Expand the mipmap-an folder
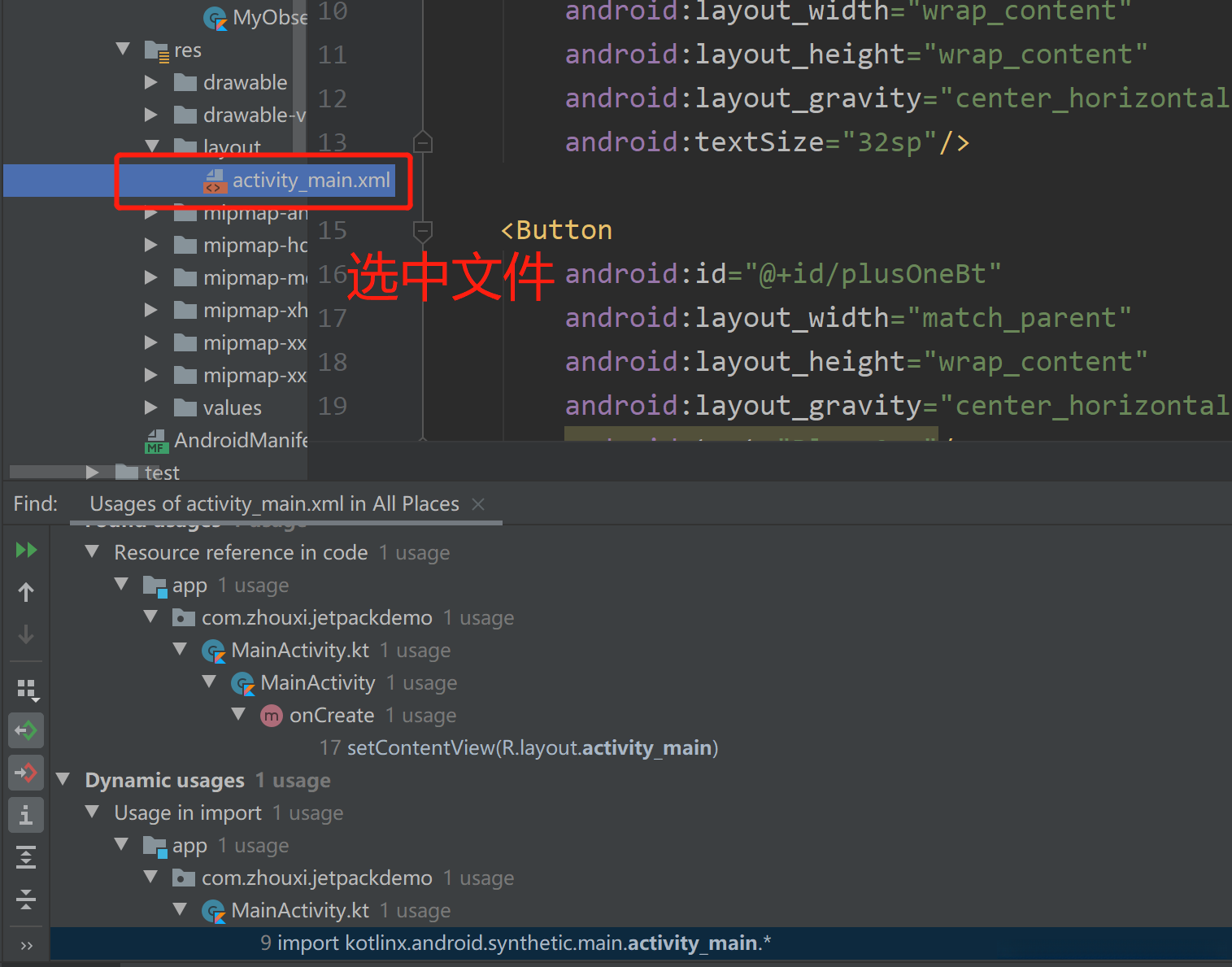 (x=151, y=214)
